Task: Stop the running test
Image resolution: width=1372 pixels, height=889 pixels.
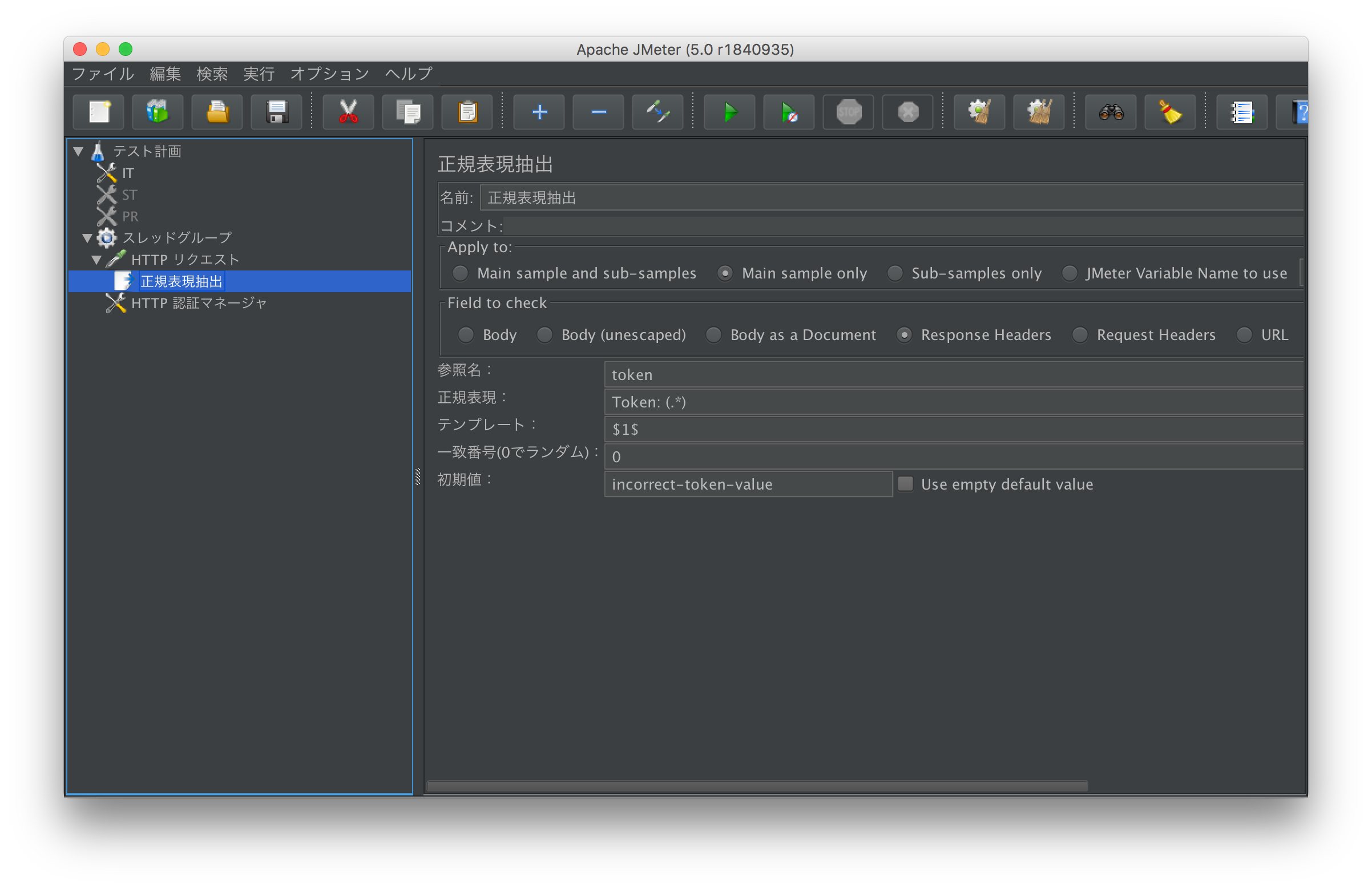Action: [848, 112]
